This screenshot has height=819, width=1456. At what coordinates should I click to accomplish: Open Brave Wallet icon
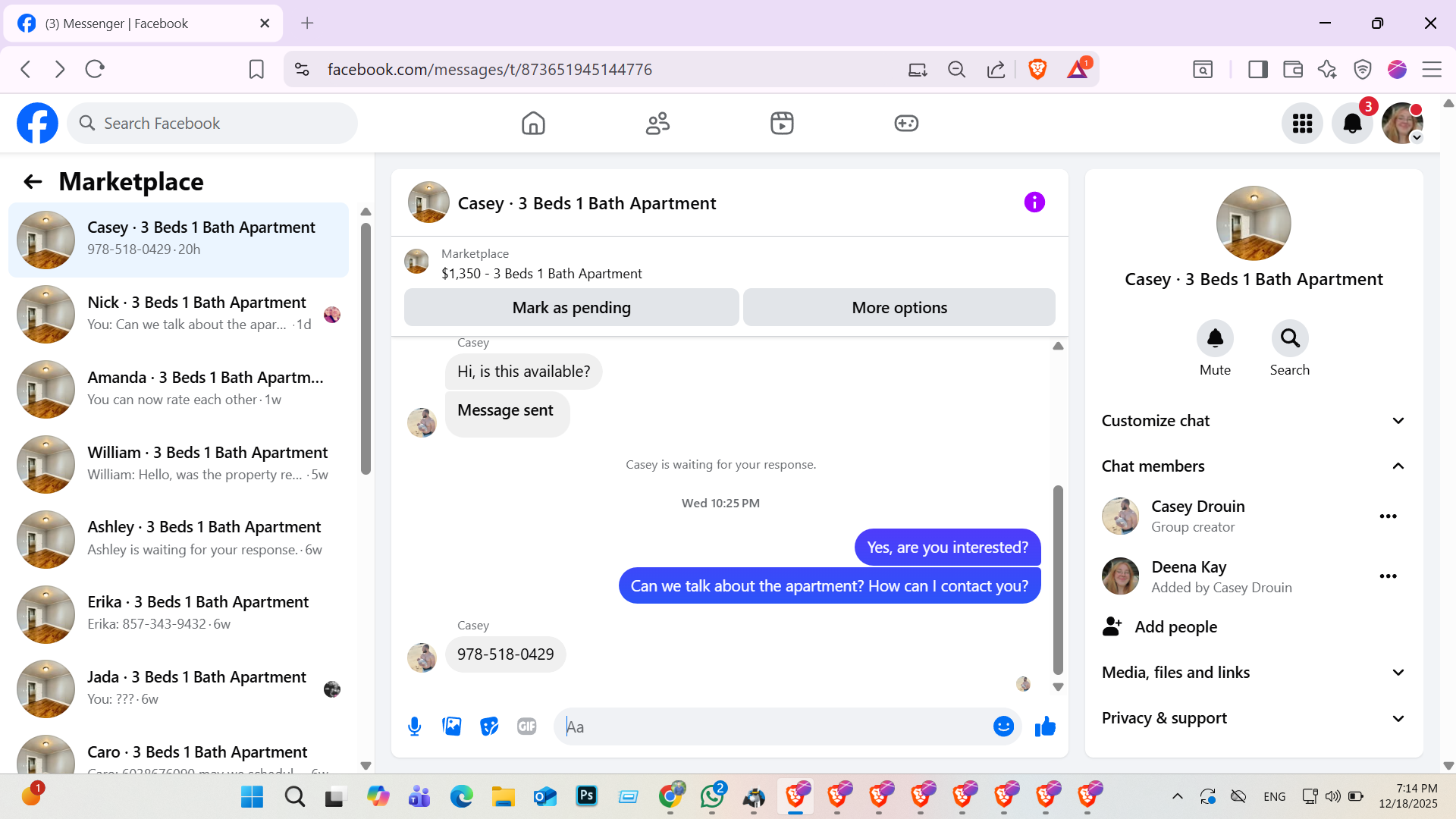pyautogui.click(x=1293, y=70)
